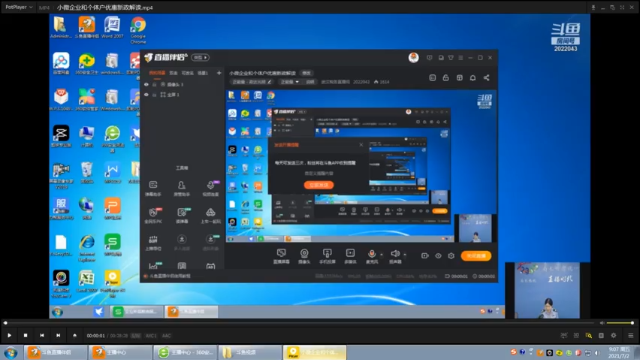Viewport: 640px width, 360px height.
Task: Adjust the yellow volume slider
Action: pos(620,323)
